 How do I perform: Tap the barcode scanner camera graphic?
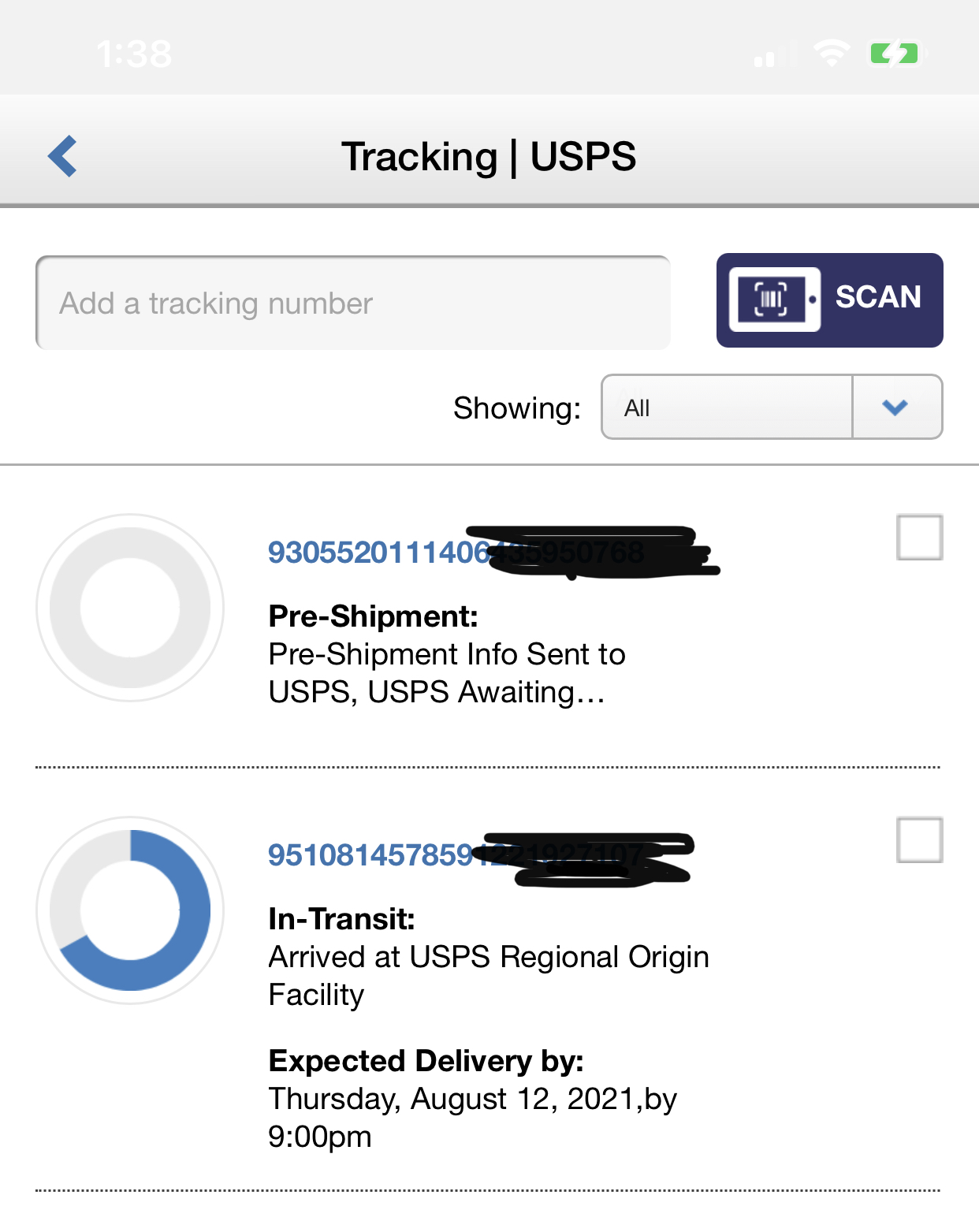pyautogui.click(x=774, y=298)
